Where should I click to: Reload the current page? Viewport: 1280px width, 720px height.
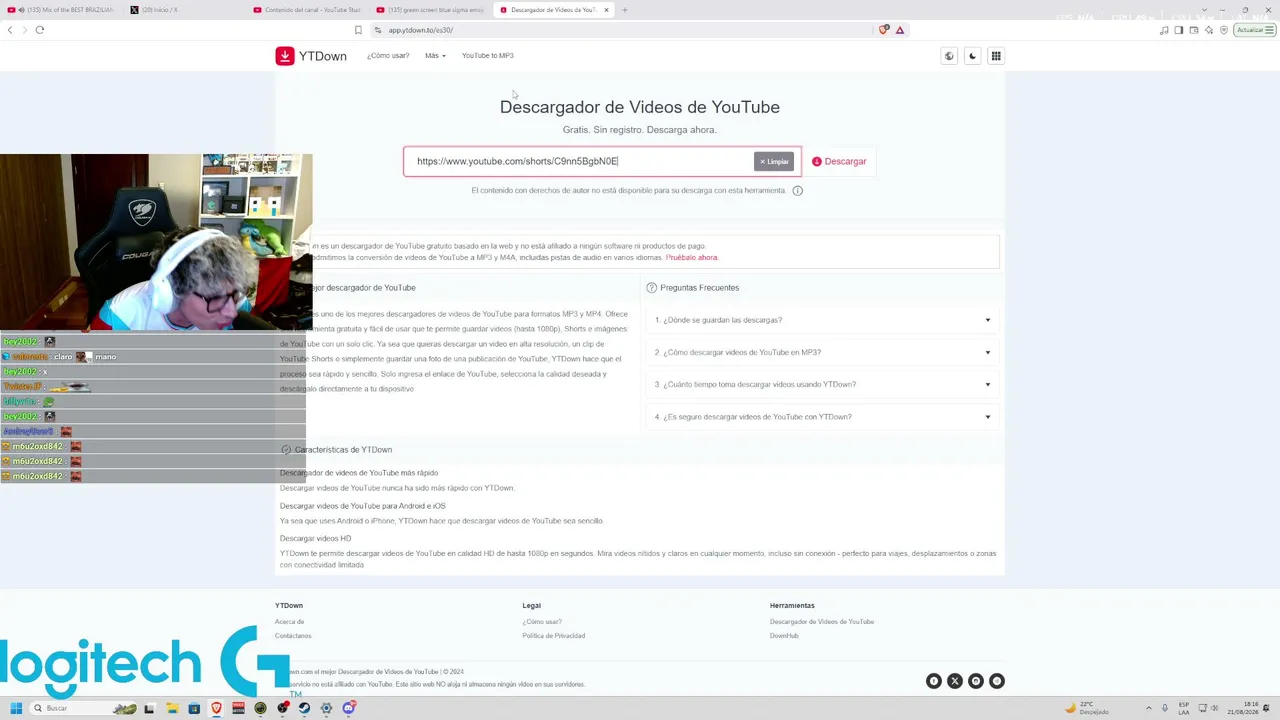(x=40, y=30)
